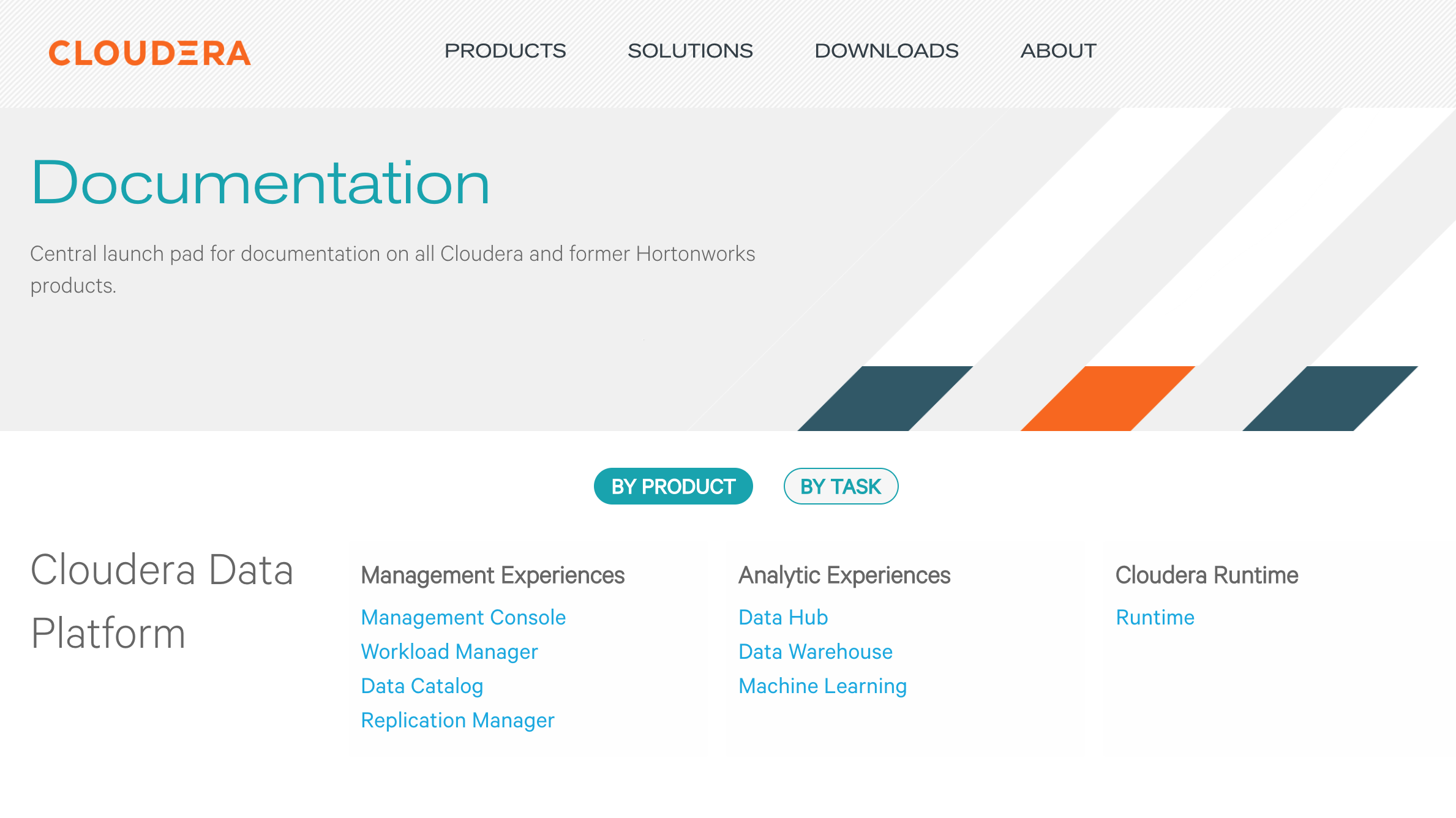Go to Data Warehouse docs
This screenshot has width=1456, height=818.
[816, 651]
